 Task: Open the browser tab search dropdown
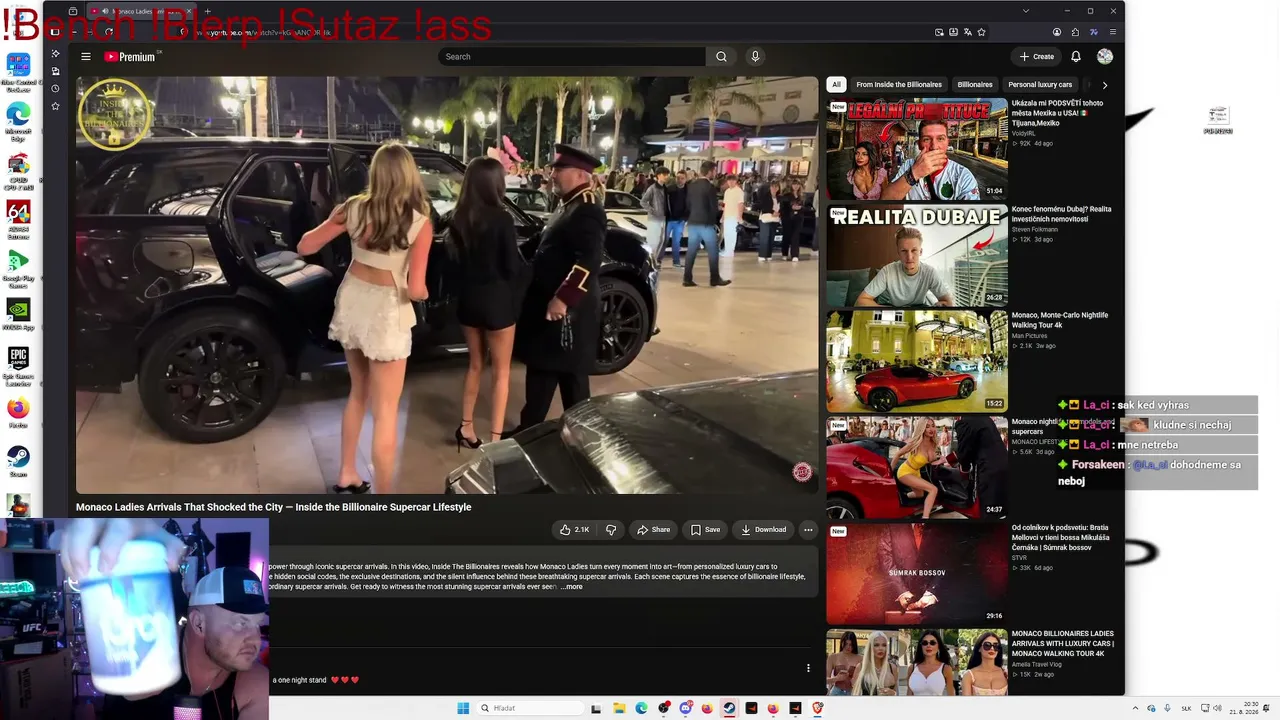[1025, 11]
